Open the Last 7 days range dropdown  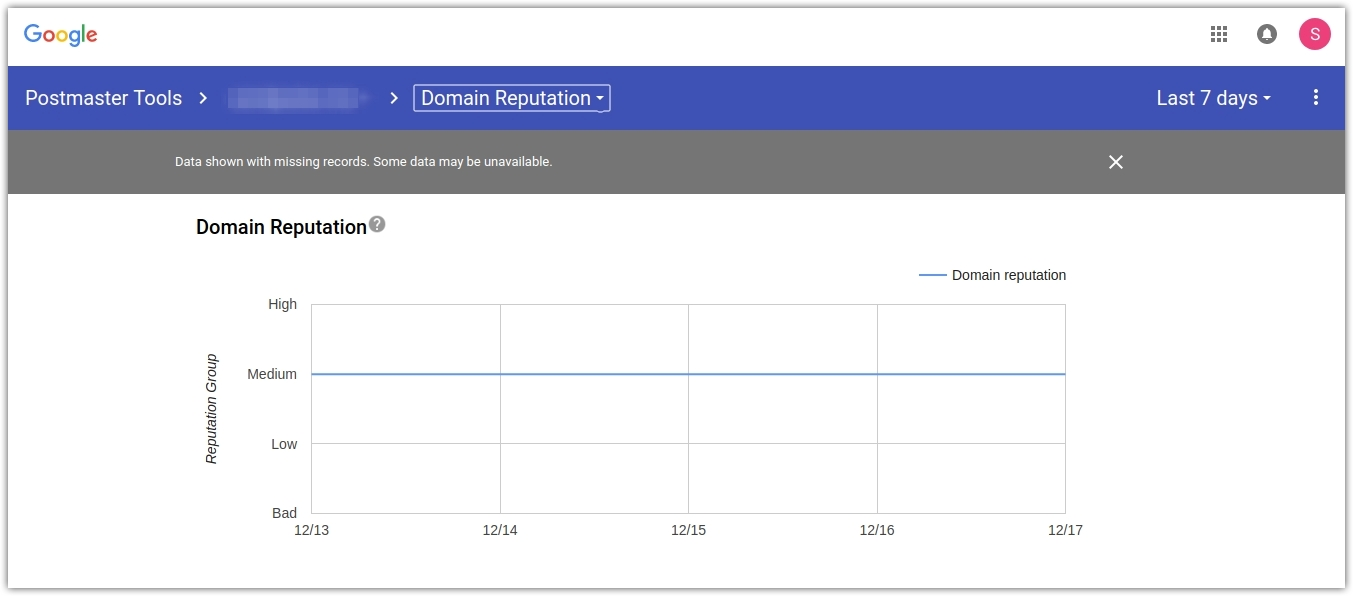click(1213, 98)
